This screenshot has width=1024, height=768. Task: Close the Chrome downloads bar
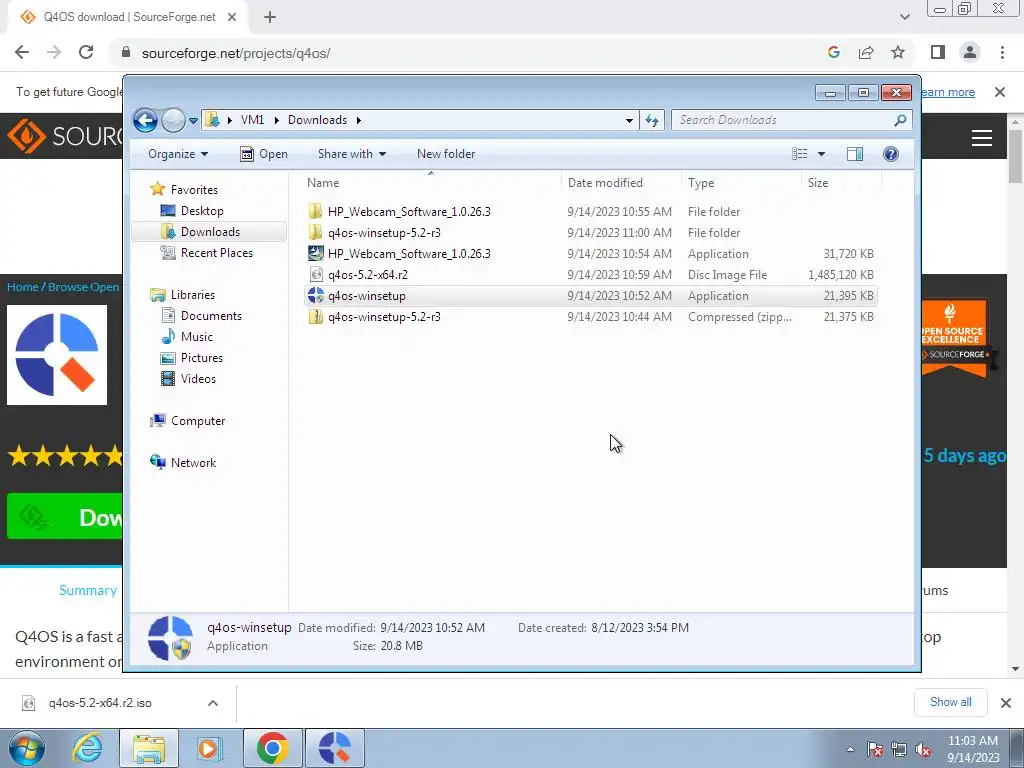point(1006,703)
